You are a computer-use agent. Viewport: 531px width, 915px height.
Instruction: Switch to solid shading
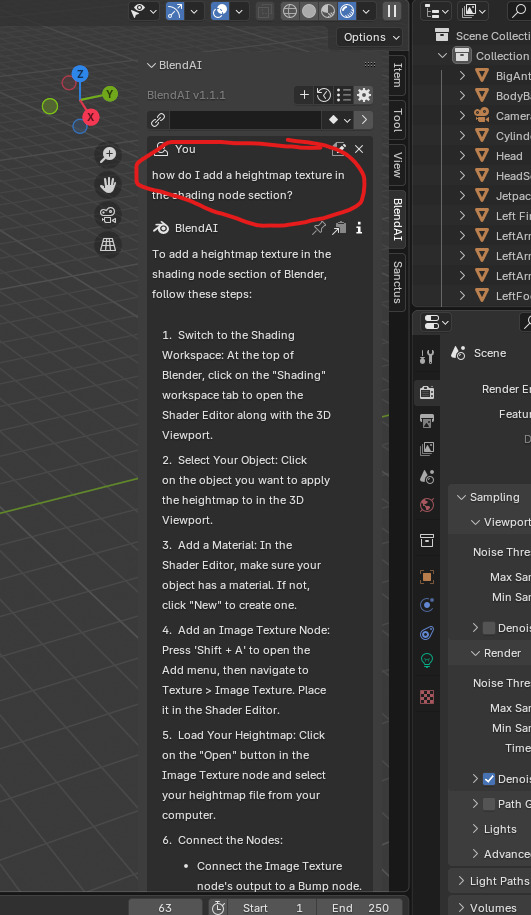coord(309,11)
